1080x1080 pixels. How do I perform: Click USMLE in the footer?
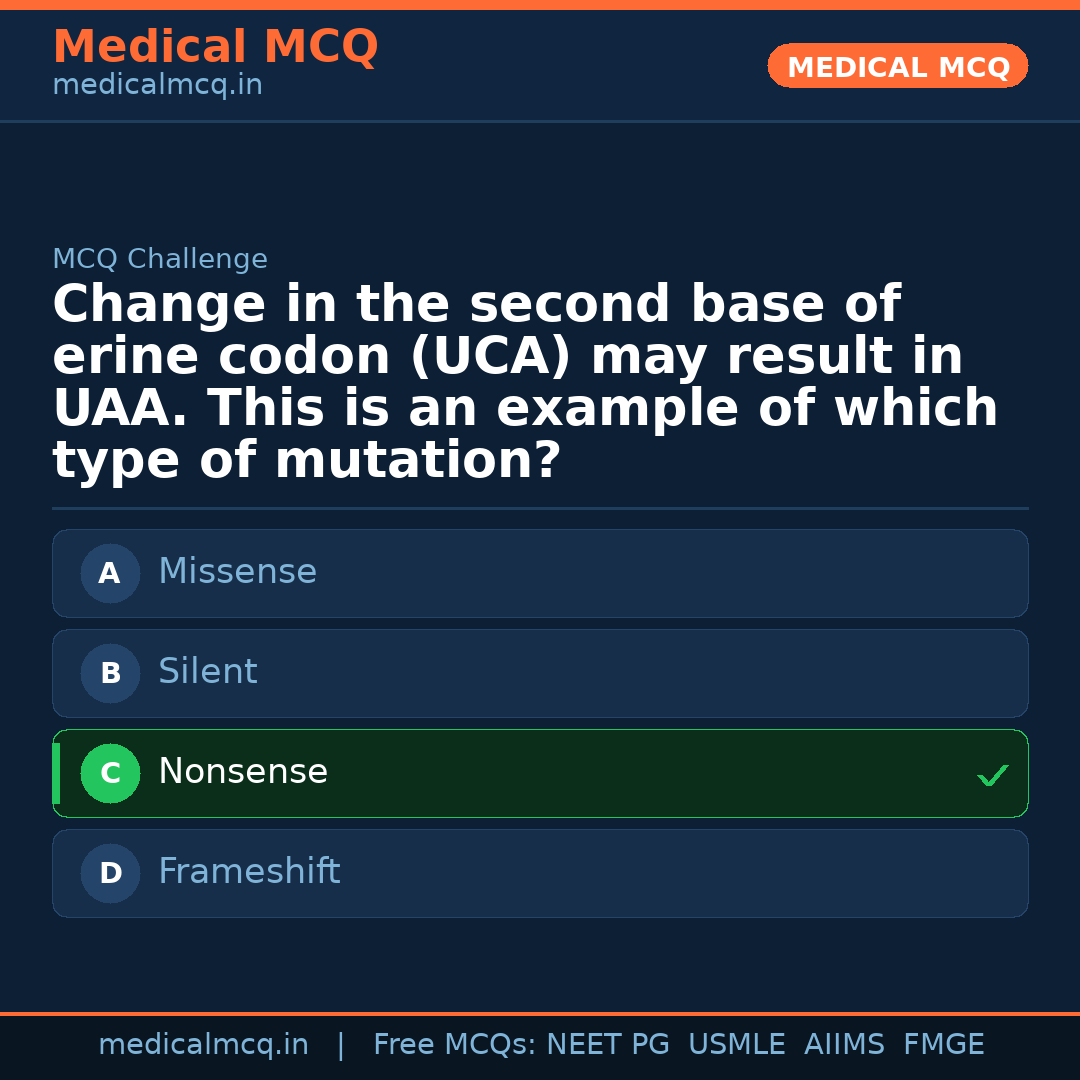click(736, 1045)
